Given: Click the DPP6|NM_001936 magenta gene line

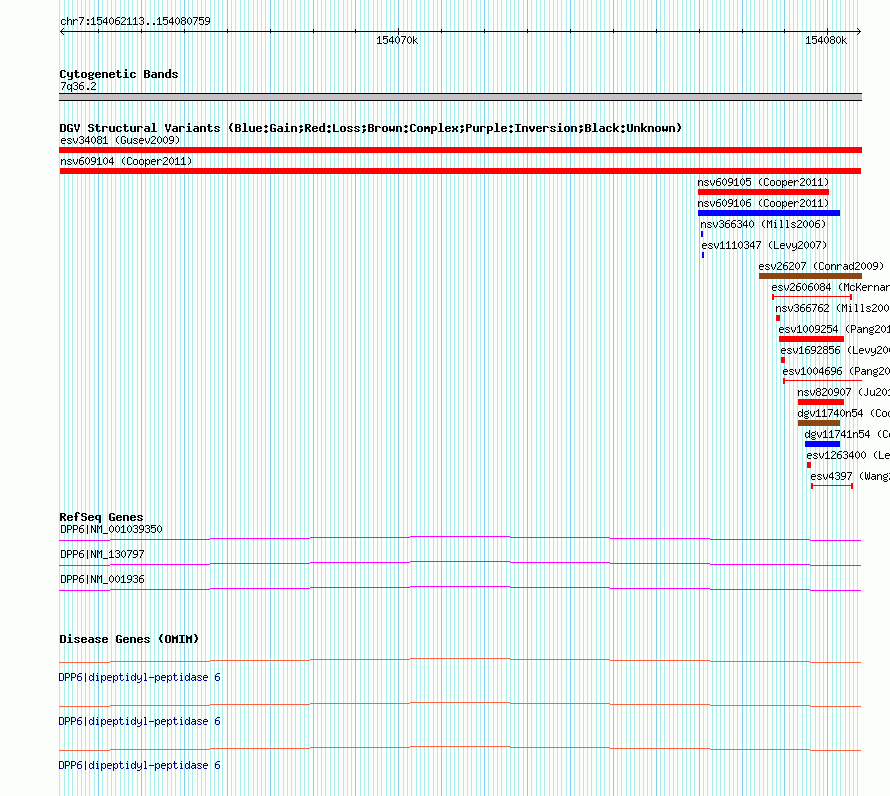Looking at the screenshot, I should (x=460, y=588).
